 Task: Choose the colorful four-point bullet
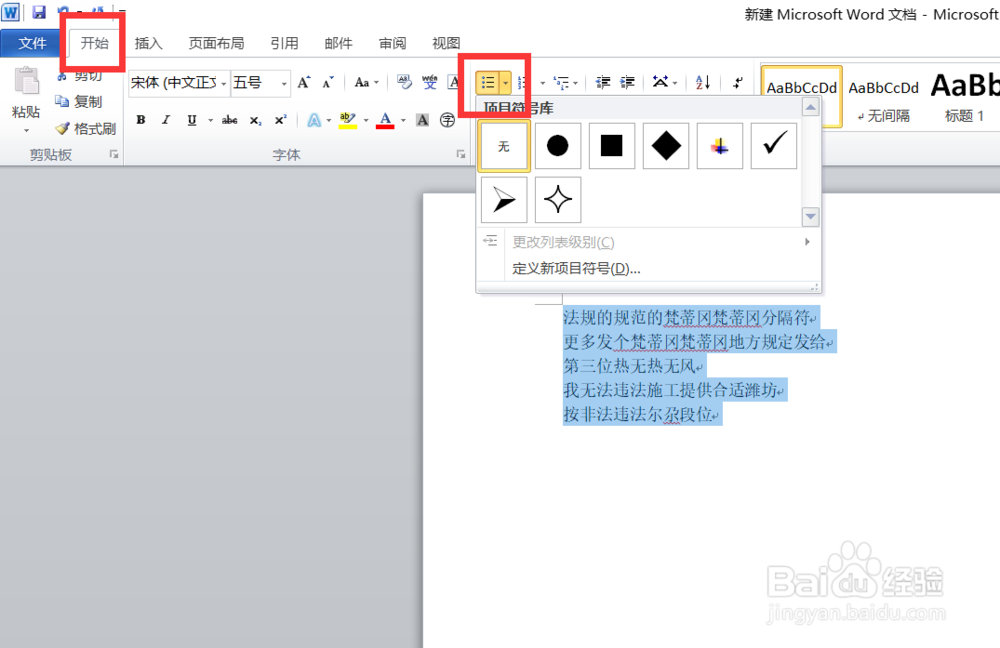720,146
